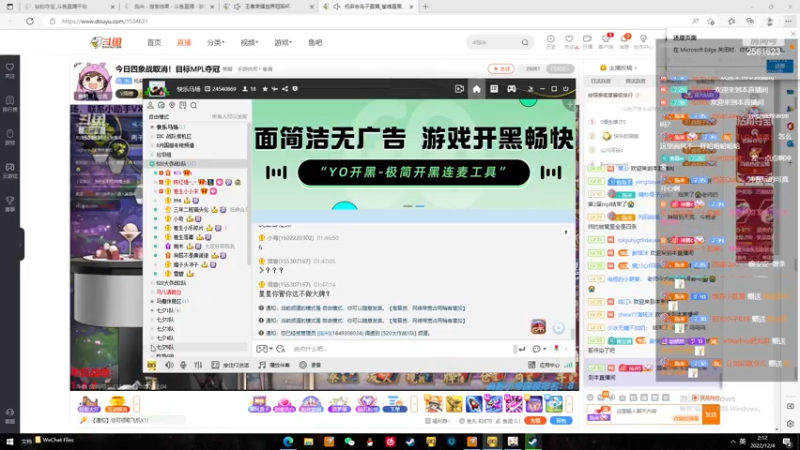The image size is (800, 450).
Task: Click the 自由模式 mode label
Action: 159,117
